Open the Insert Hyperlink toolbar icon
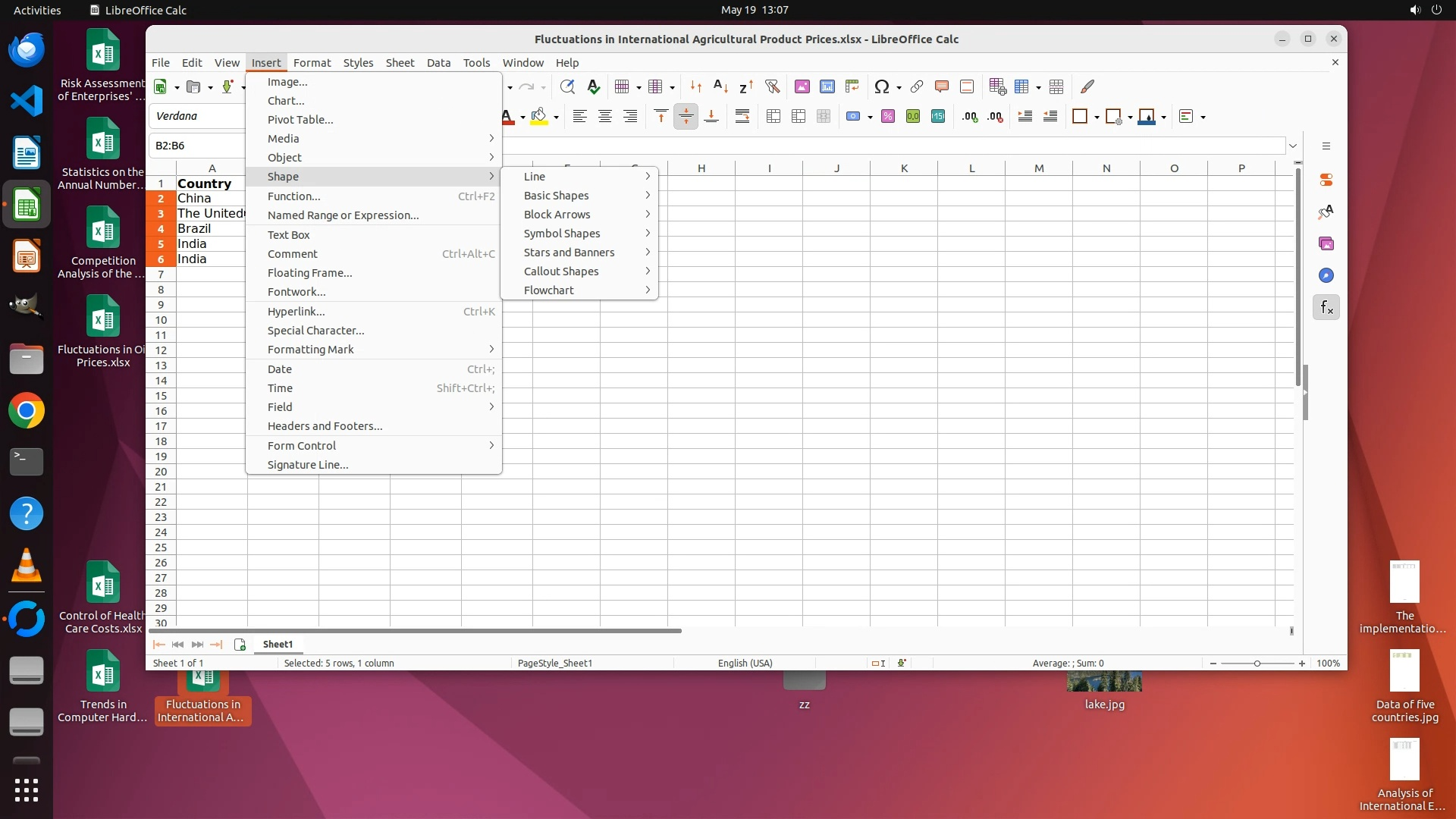Image resolution: width=1456 pixels, height=819 pixels. click(x=917, y=86)
